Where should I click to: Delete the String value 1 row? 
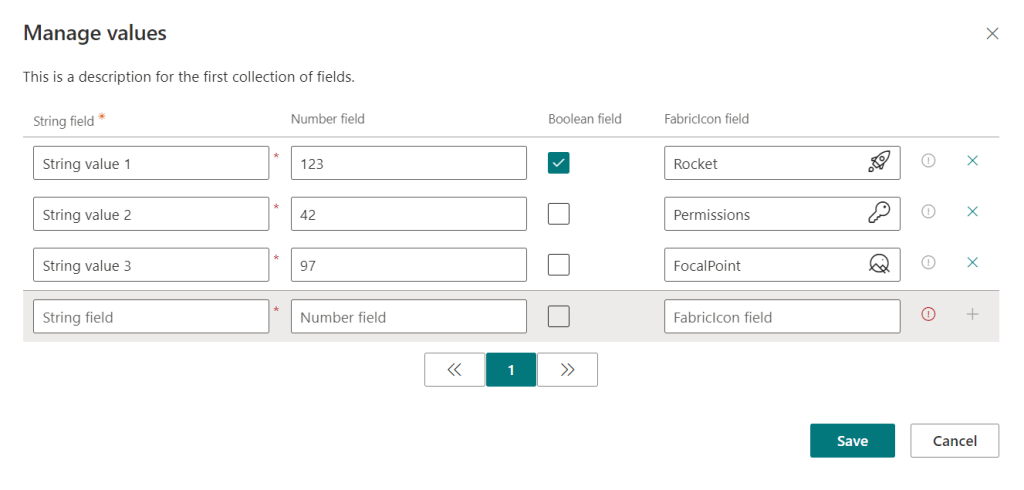(x=972, y=160)
